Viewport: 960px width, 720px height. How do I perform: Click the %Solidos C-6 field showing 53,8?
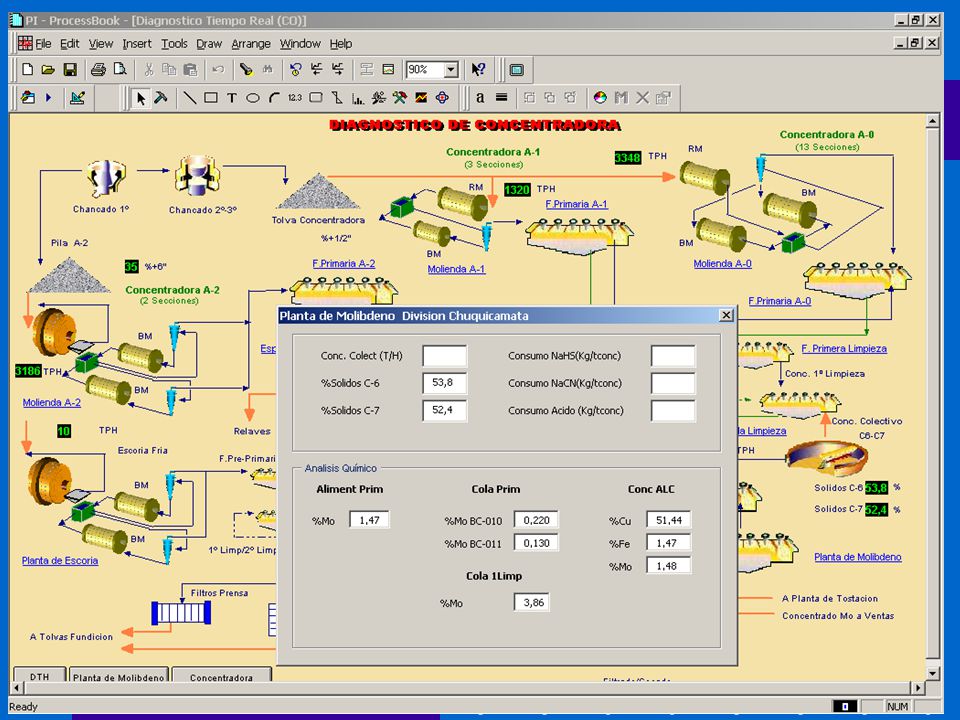(444, 383)
